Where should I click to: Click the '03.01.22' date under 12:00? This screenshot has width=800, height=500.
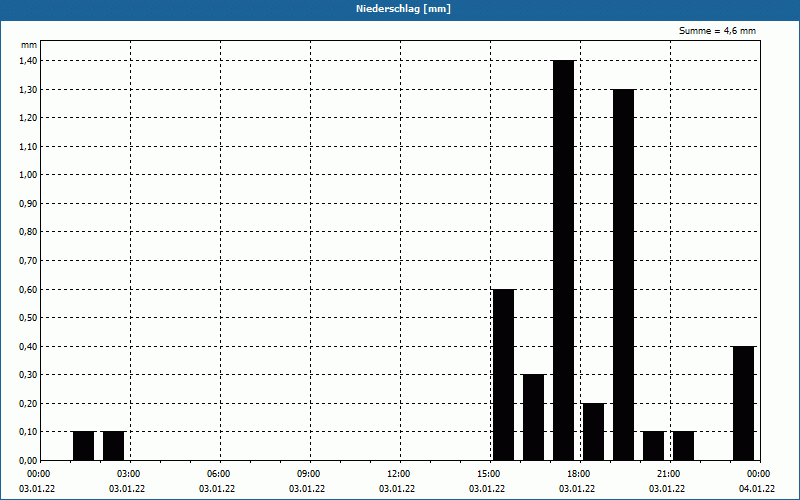coord(397,489)
